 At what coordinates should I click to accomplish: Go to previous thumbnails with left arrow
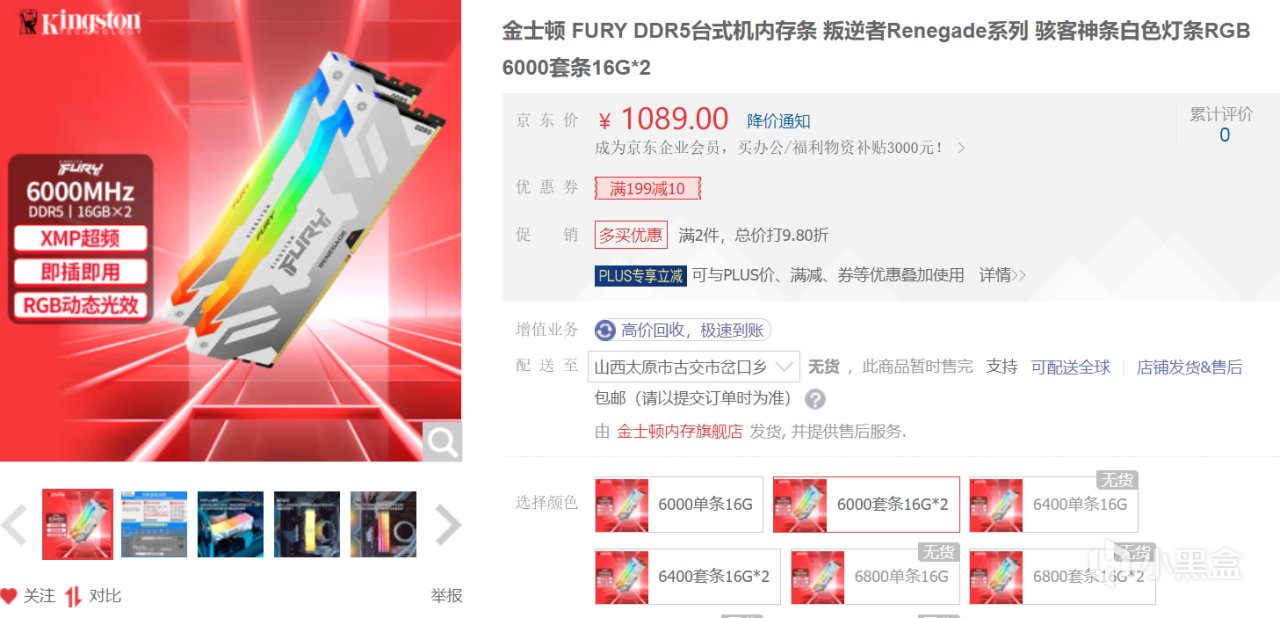click(x=14, y=524)
